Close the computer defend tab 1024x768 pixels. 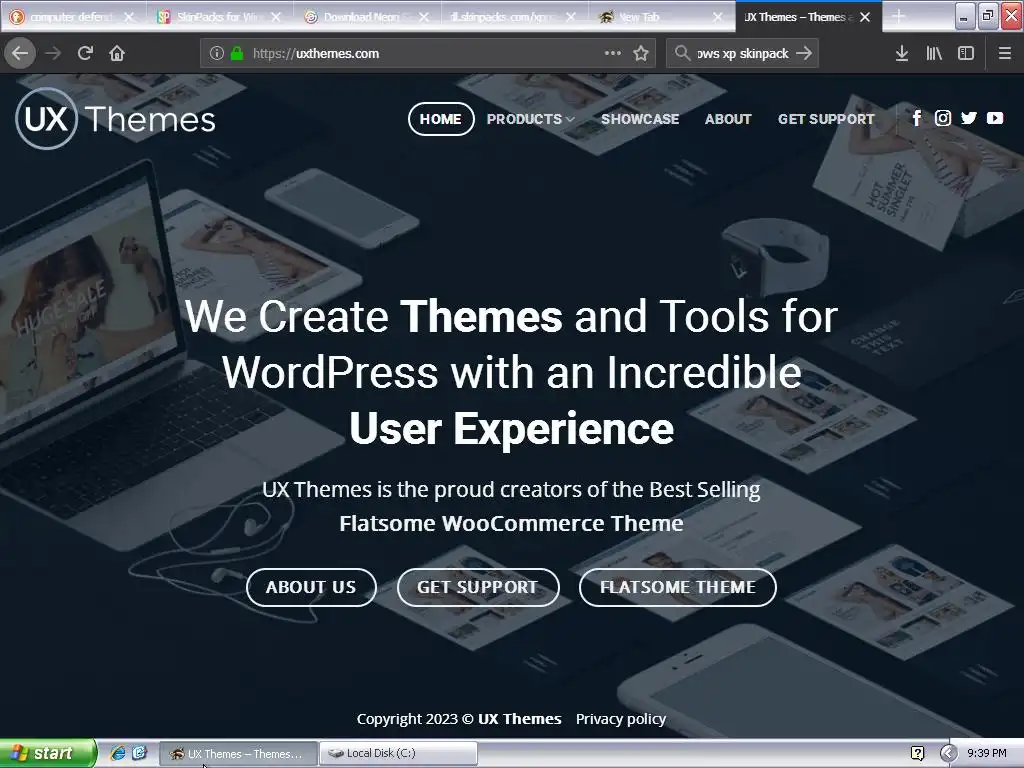pos(129,17)
